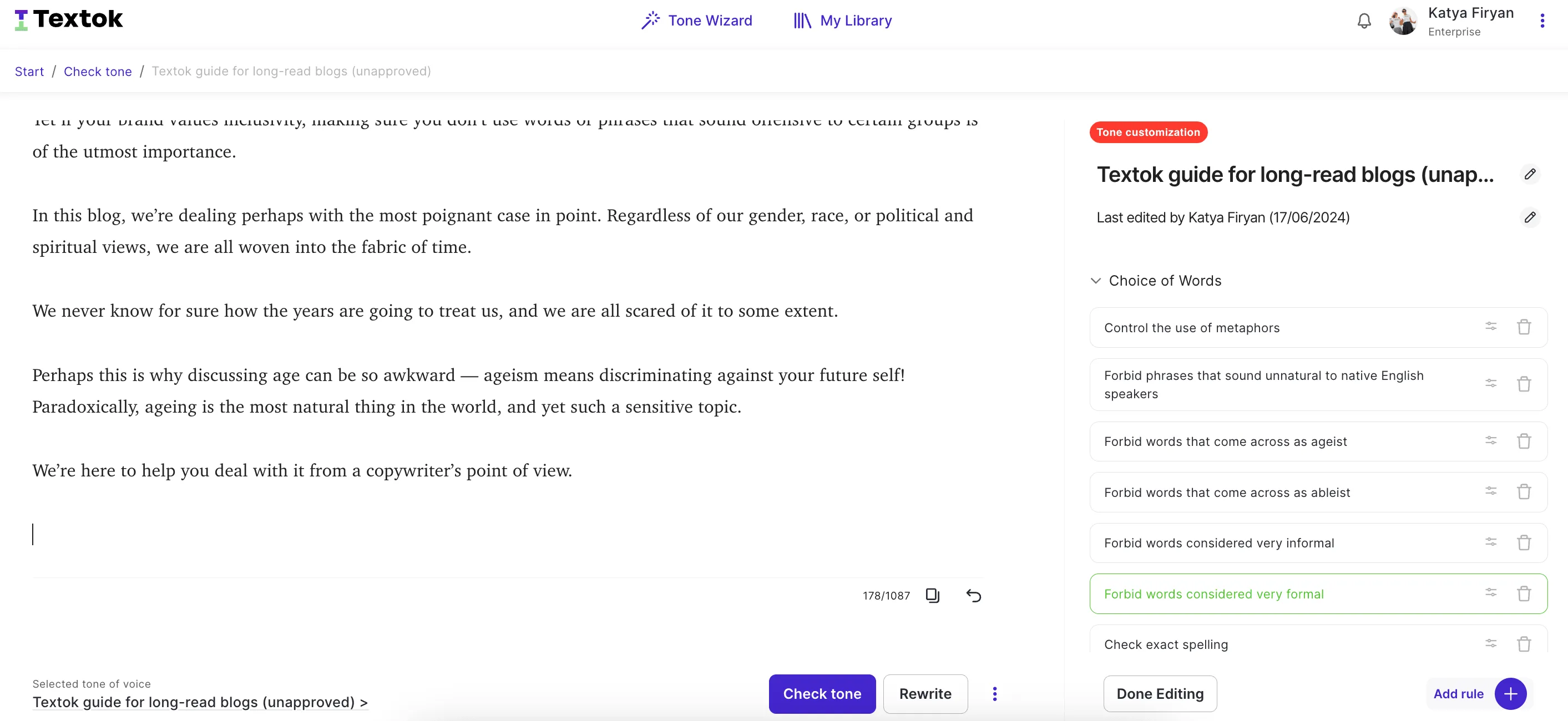
Task: Delete the Check exact spelling rule
Action: point(1524,644)
